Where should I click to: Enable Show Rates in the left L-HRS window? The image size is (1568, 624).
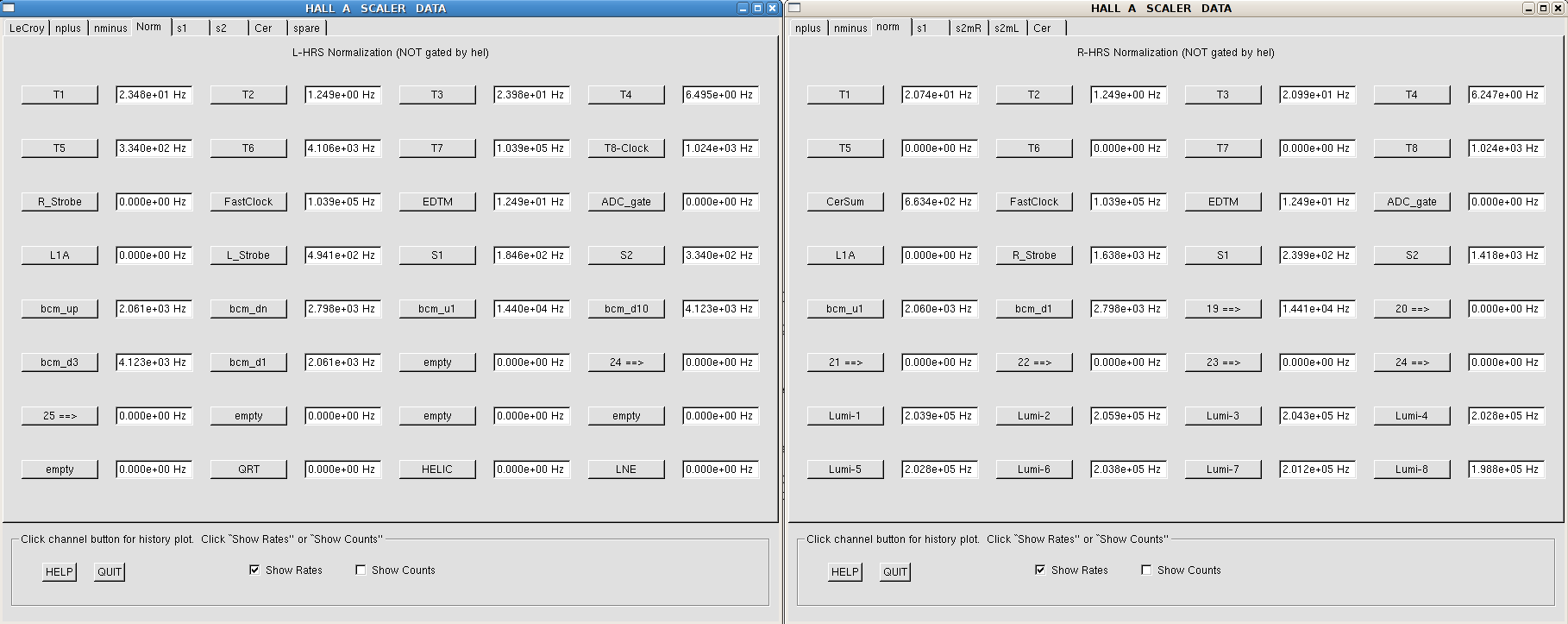point(254,570)
